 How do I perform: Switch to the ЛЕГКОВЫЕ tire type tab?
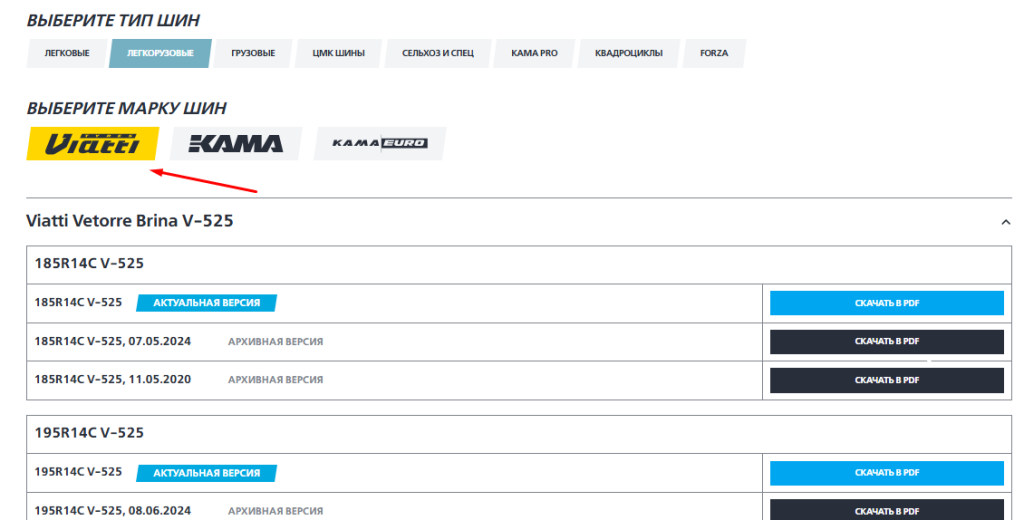[x=67, y=53]
